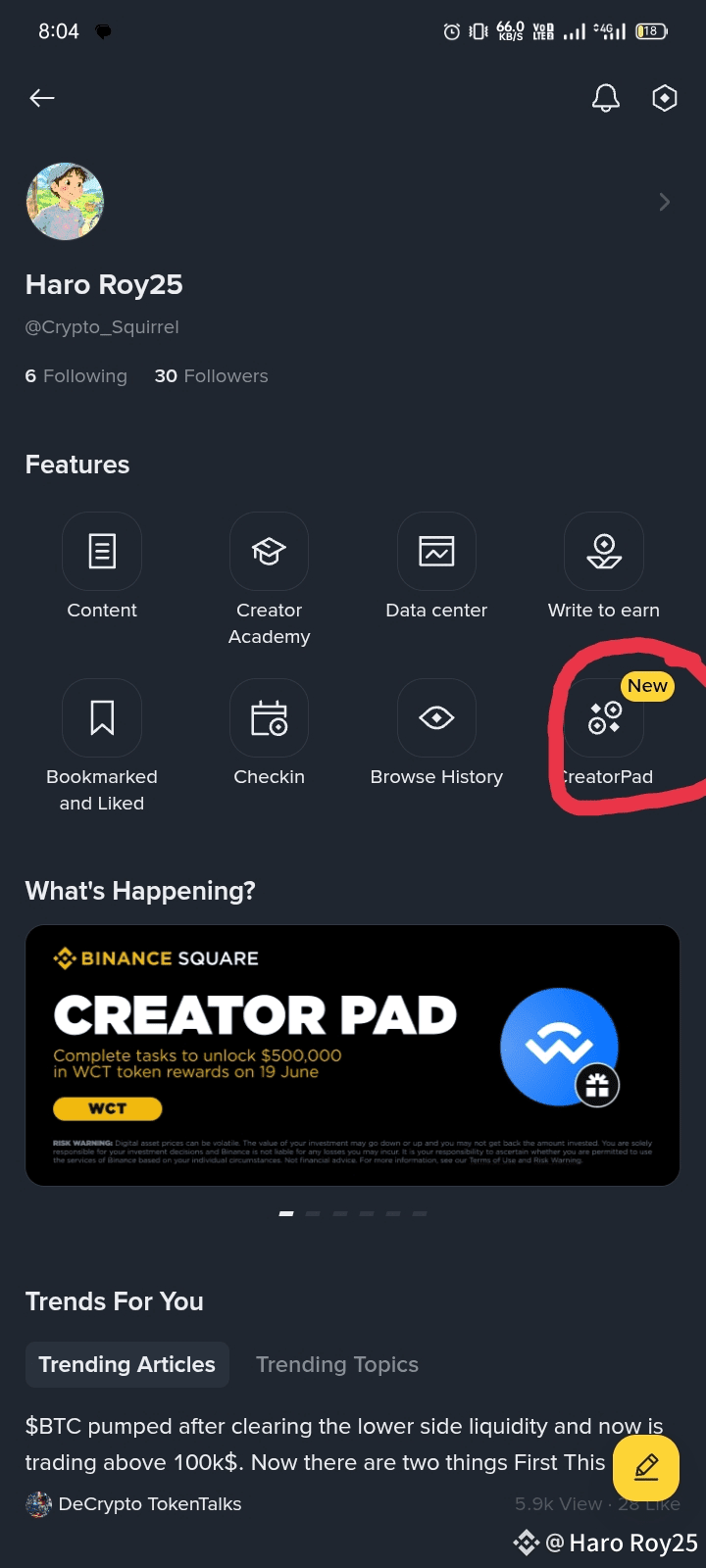Screen dimensions: 706x1568
Task: Open the new CreatorPad feature
Action: coord(604,717)
